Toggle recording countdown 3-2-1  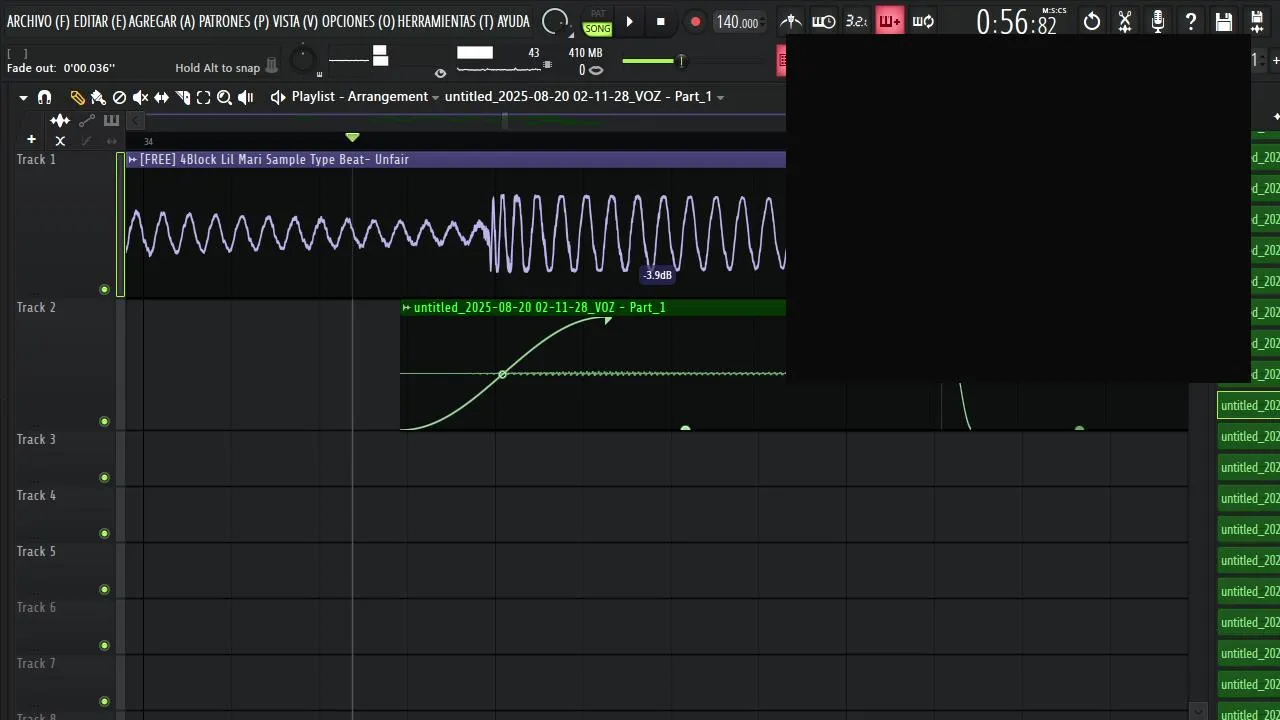tap(856, 21)
